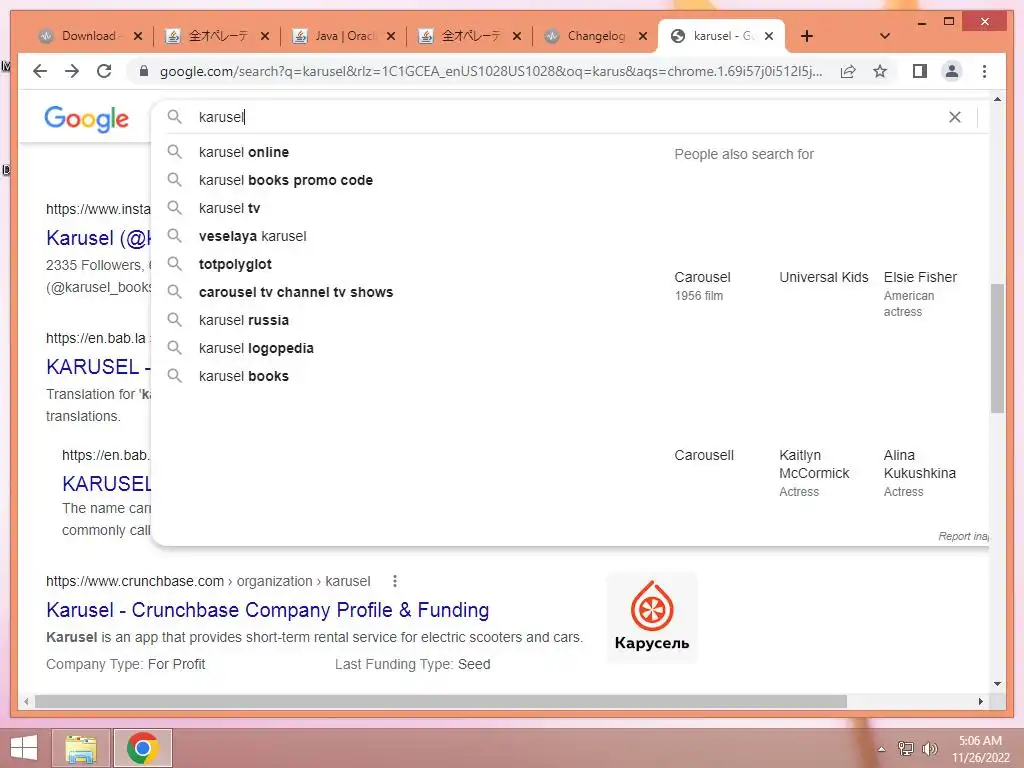
Task: Go back to the previous page
Action: click(40, 71)
